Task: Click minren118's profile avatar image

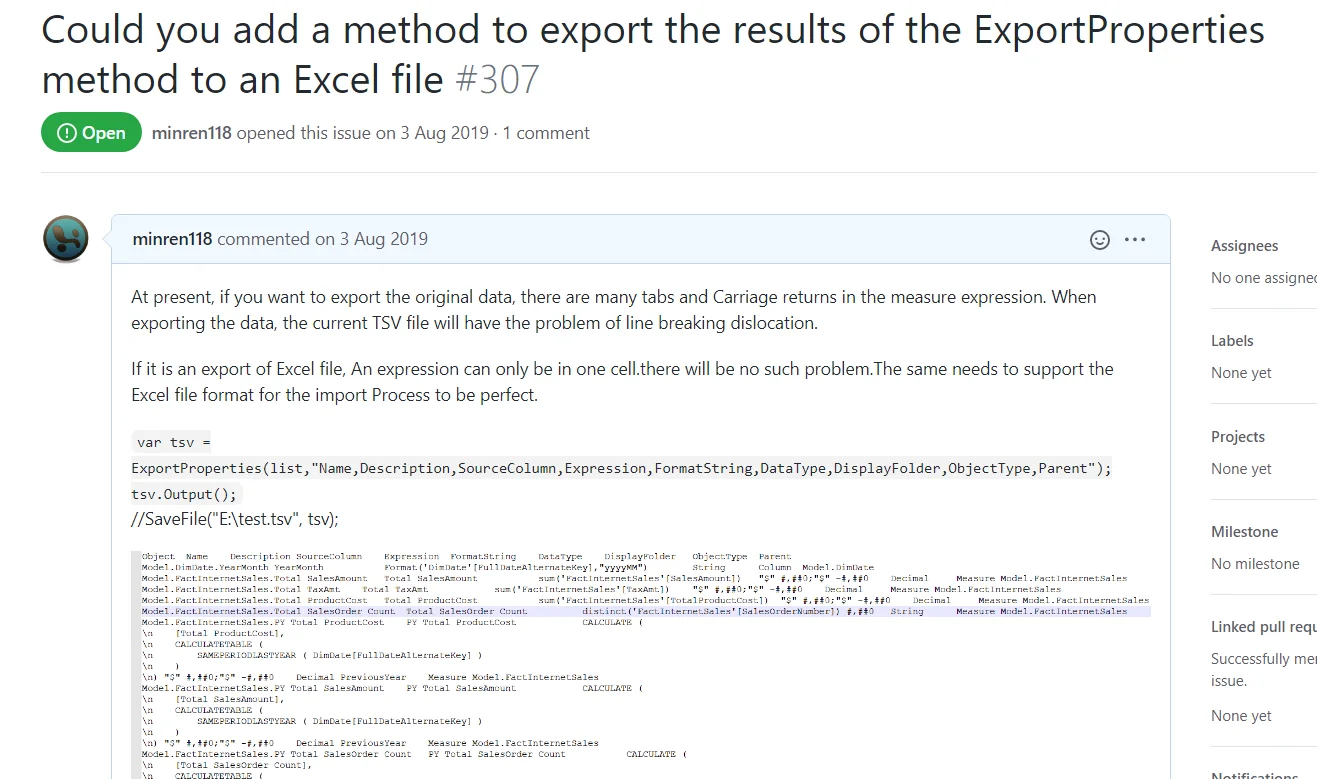Action: (x=67, y=240)
